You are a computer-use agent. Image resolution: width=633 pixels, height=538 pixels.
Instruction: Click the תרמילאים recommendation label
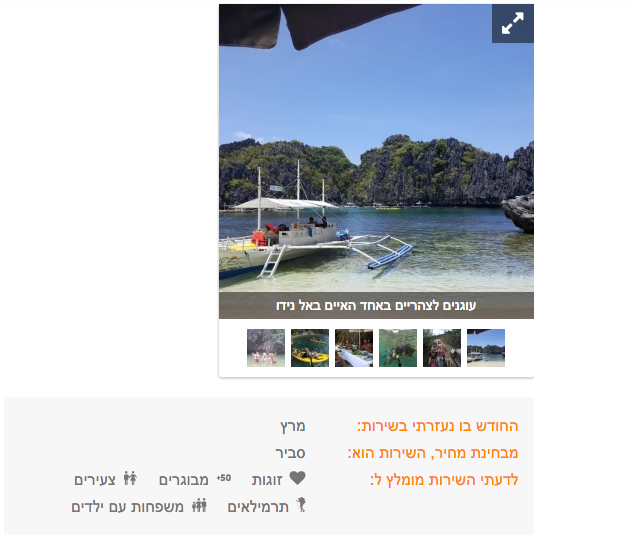coord(258,507)
